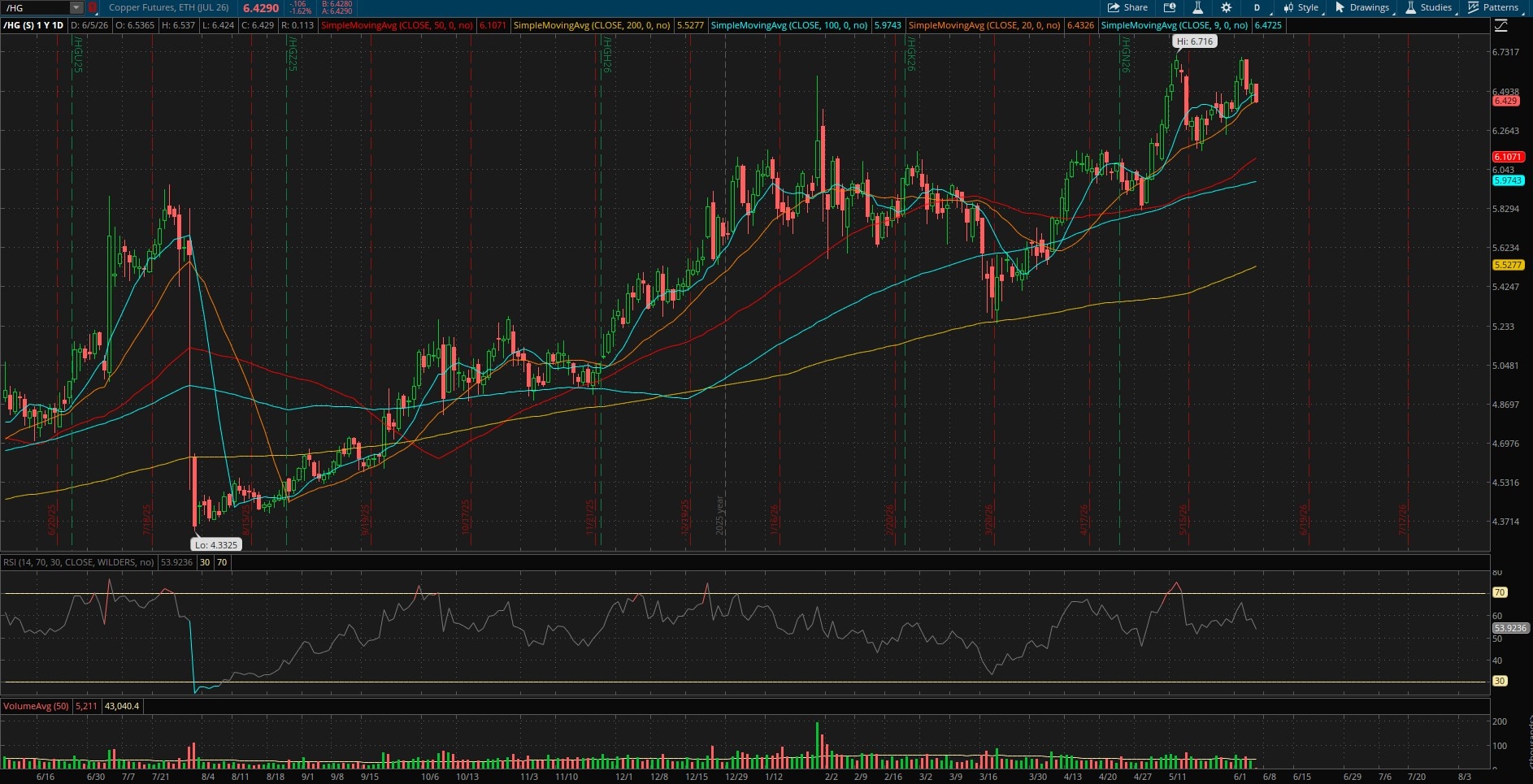The image size is (1533, 784).
Task: Open the Drawings tools menu
Action: [1362, 7]
